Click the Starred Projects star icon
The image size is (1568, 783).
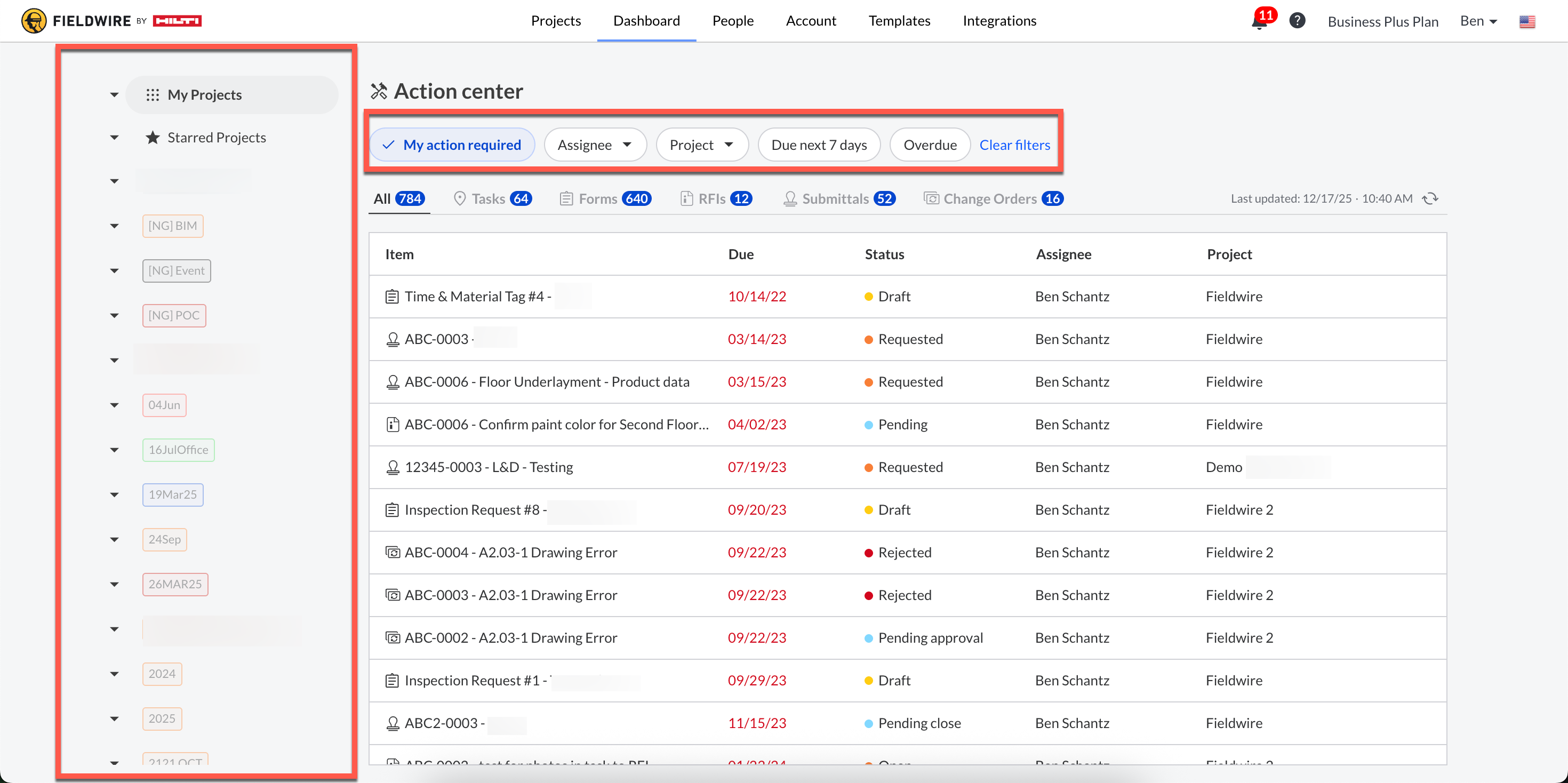152,138
